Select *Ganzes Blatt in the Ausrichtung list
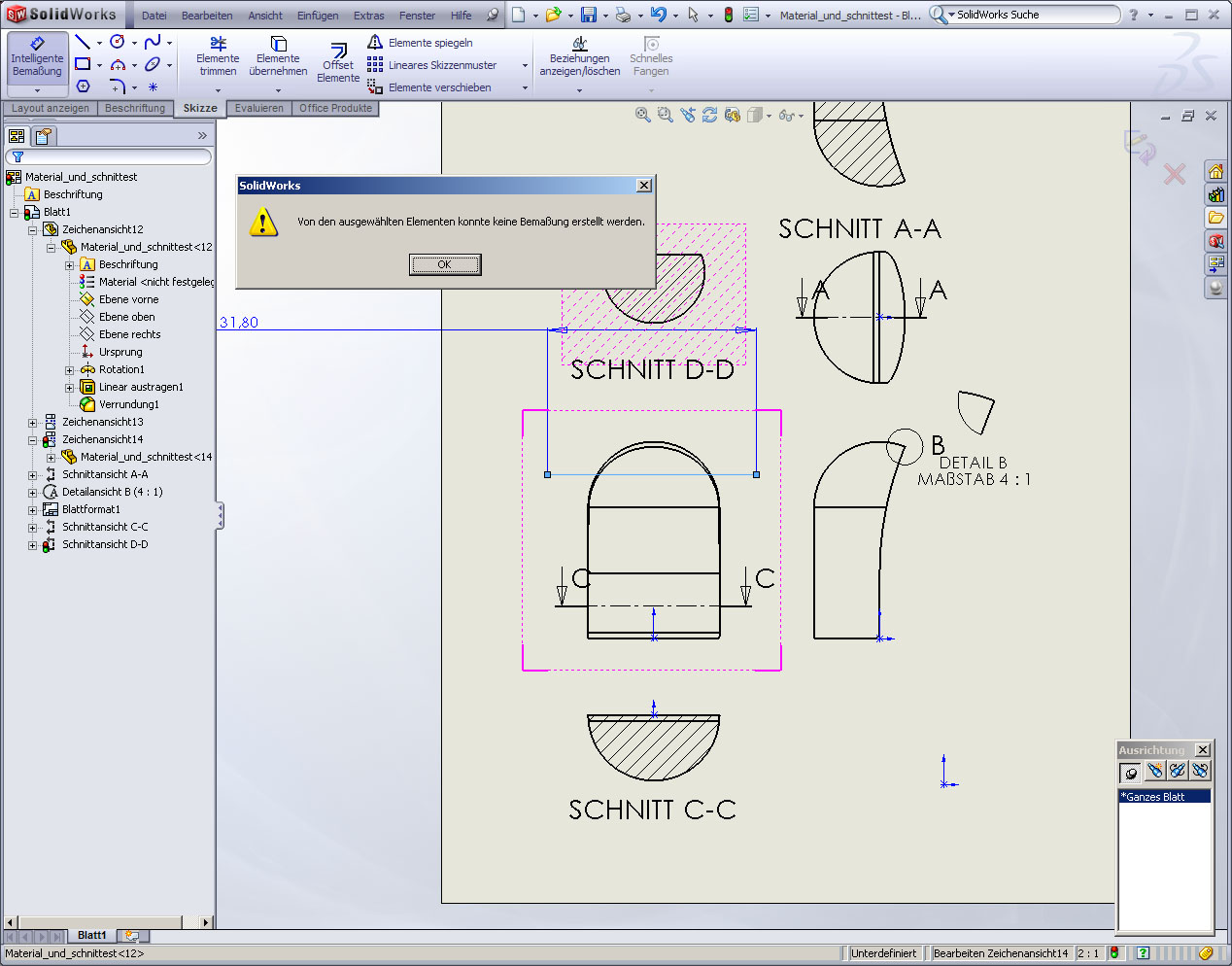This screenshot has width=1232, height=966. click(x=1164, y=796)
